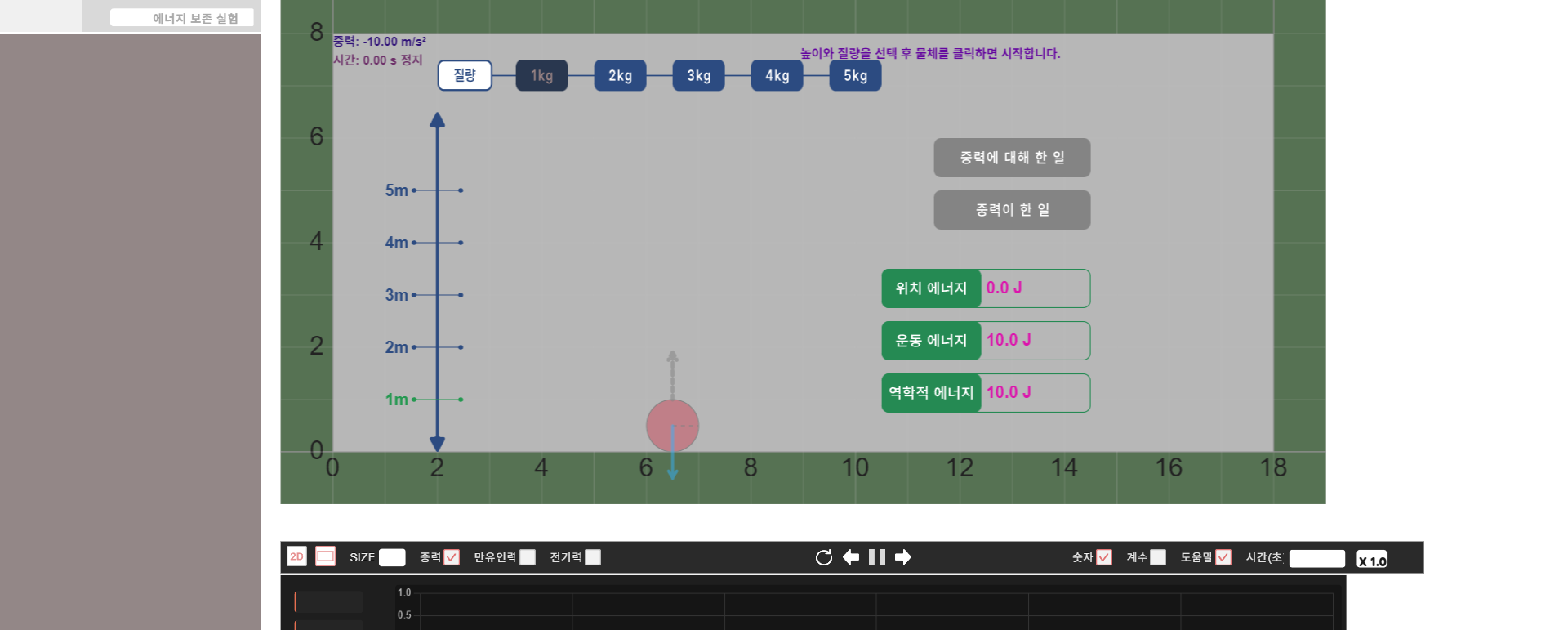Select the 5kg mass button

[855, 75]
